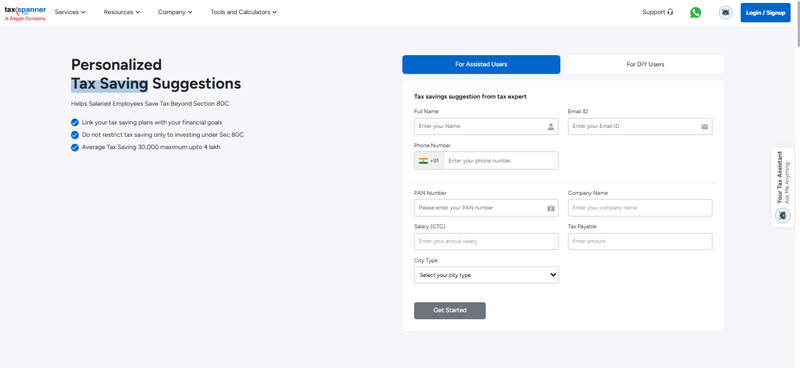Viewport: 800px width, 375px height.
Task: Open WhatsApp chat icon in header
Action: coord(695,13)
